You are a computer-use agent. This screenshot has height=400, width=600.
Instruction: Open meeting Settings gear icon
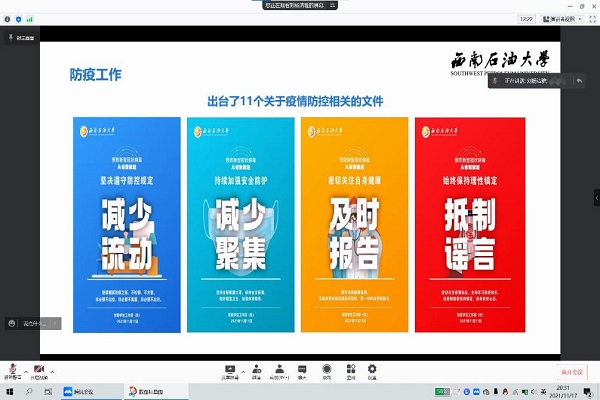[x=372, y=369]
